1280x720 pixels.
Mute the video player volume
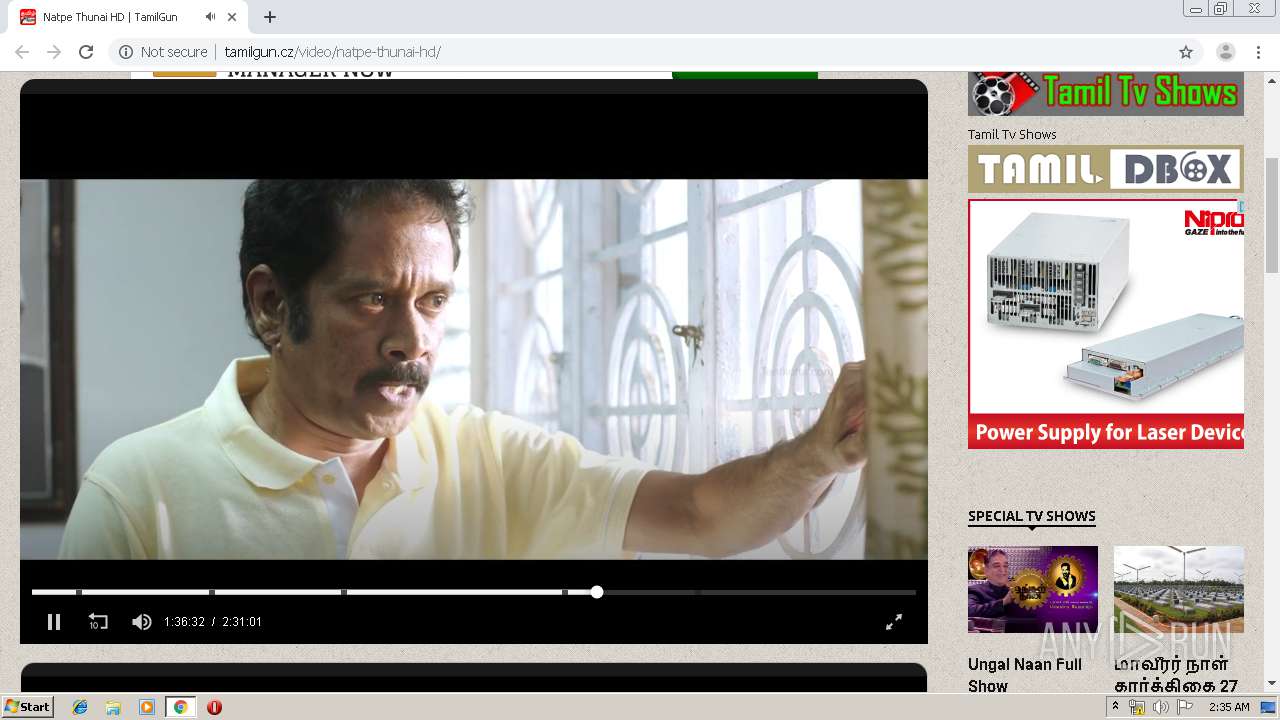pyautogui.click(x=142, y=622)
